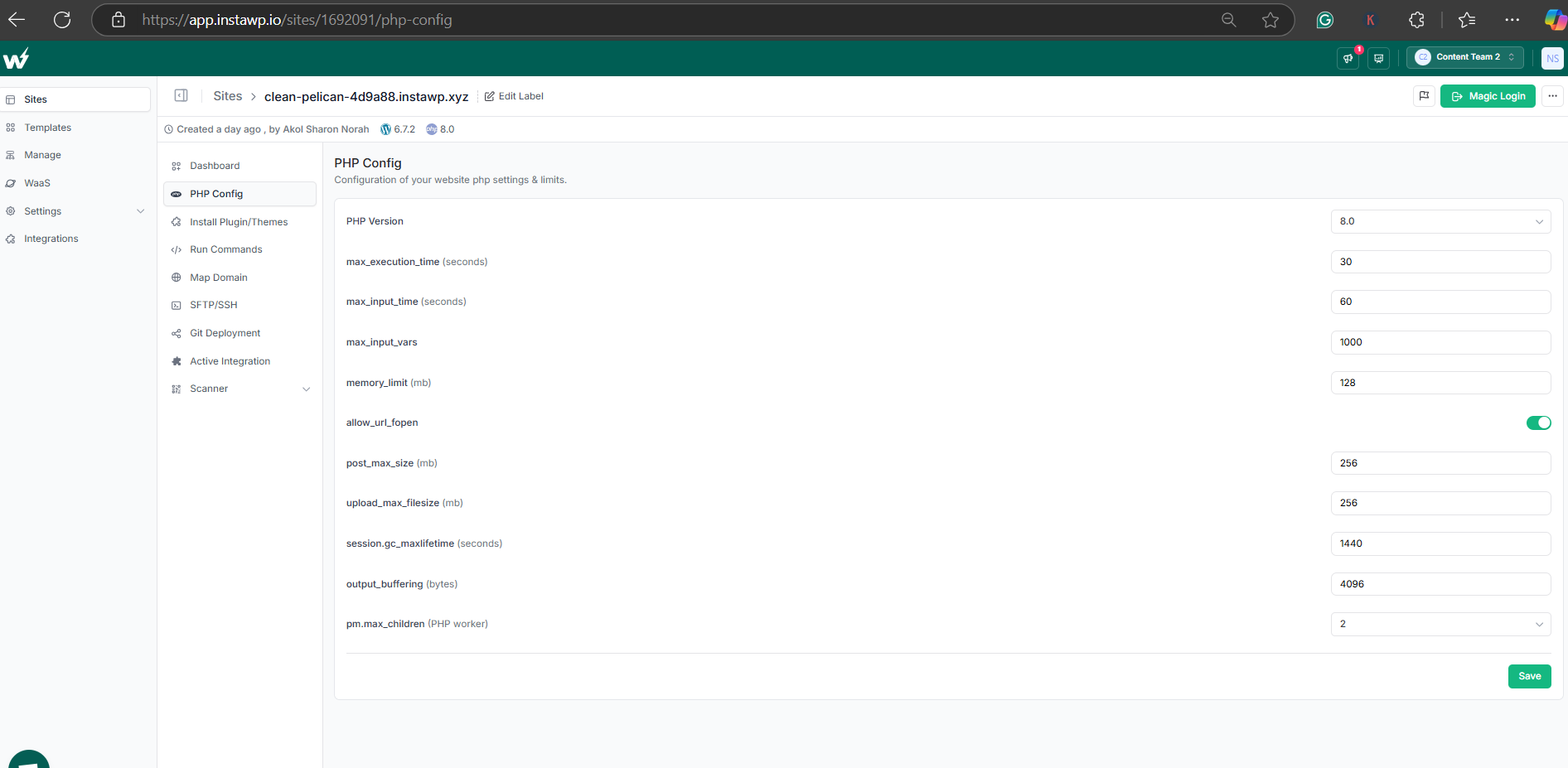
Task: Click the Edit Label pencil icon
Action: (x=489, y=96)
